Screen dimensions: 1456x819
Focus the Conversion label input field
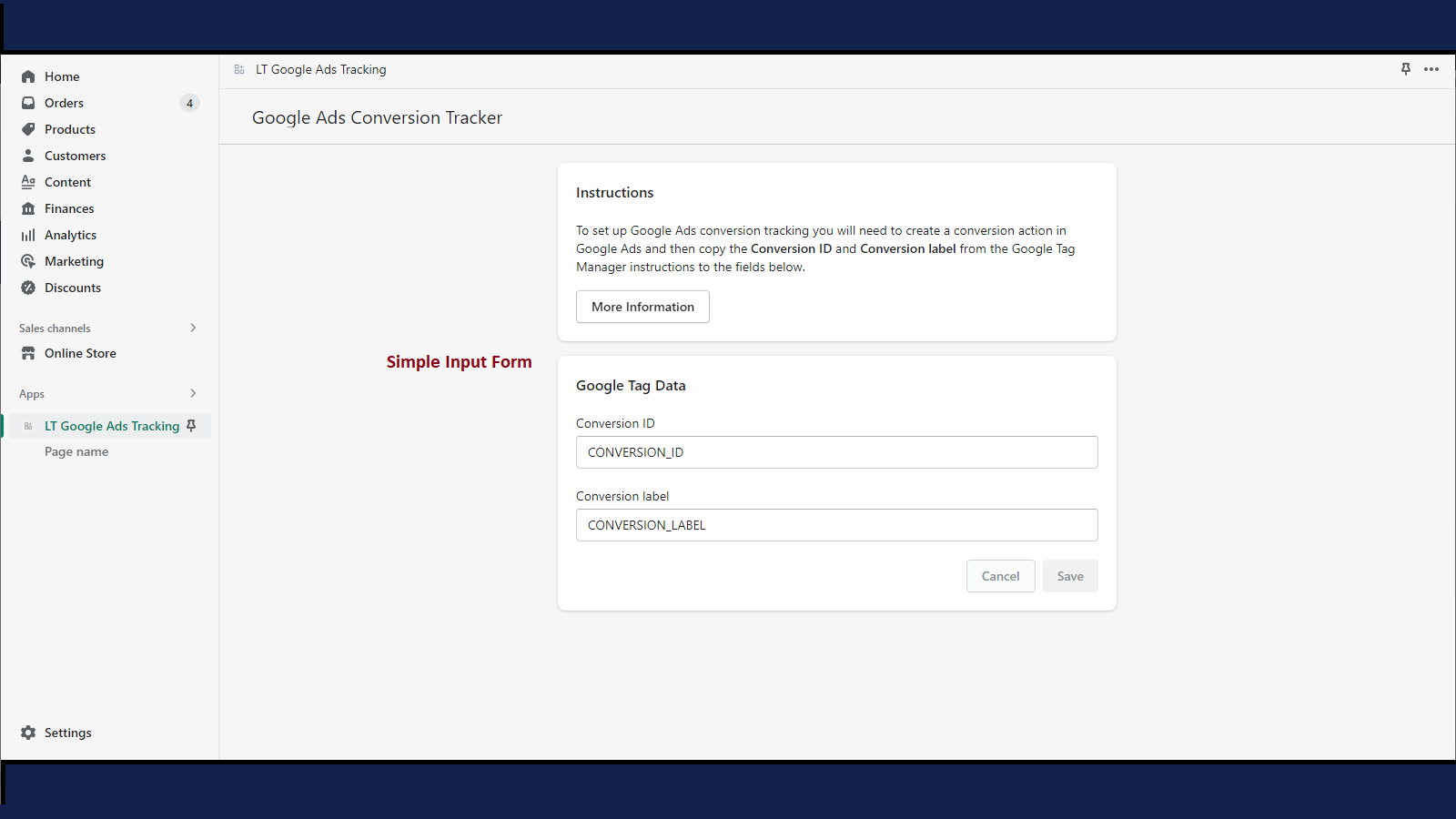[837, 525]
